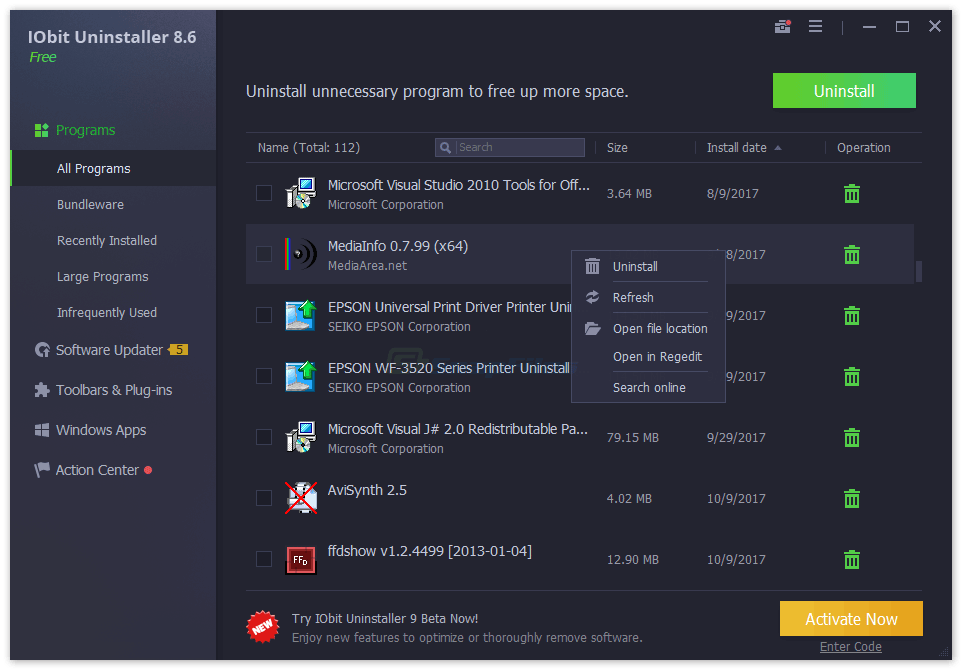The width and height of the screenshot is (962, 670).
Task: Click the toolbox icon in title bar
Action: tap(782, 27)
